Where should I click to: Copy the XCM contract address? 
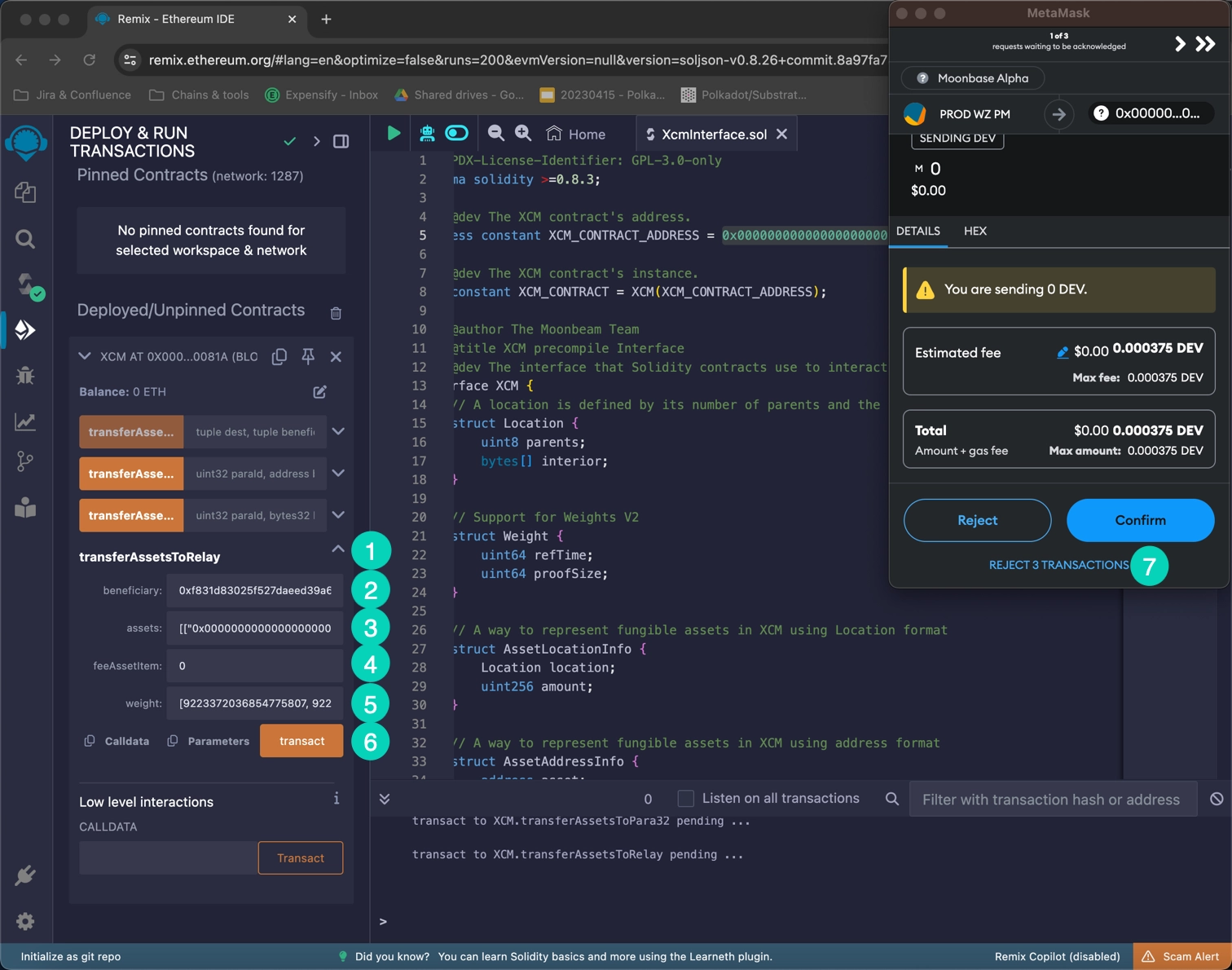(x=279, y=356)
